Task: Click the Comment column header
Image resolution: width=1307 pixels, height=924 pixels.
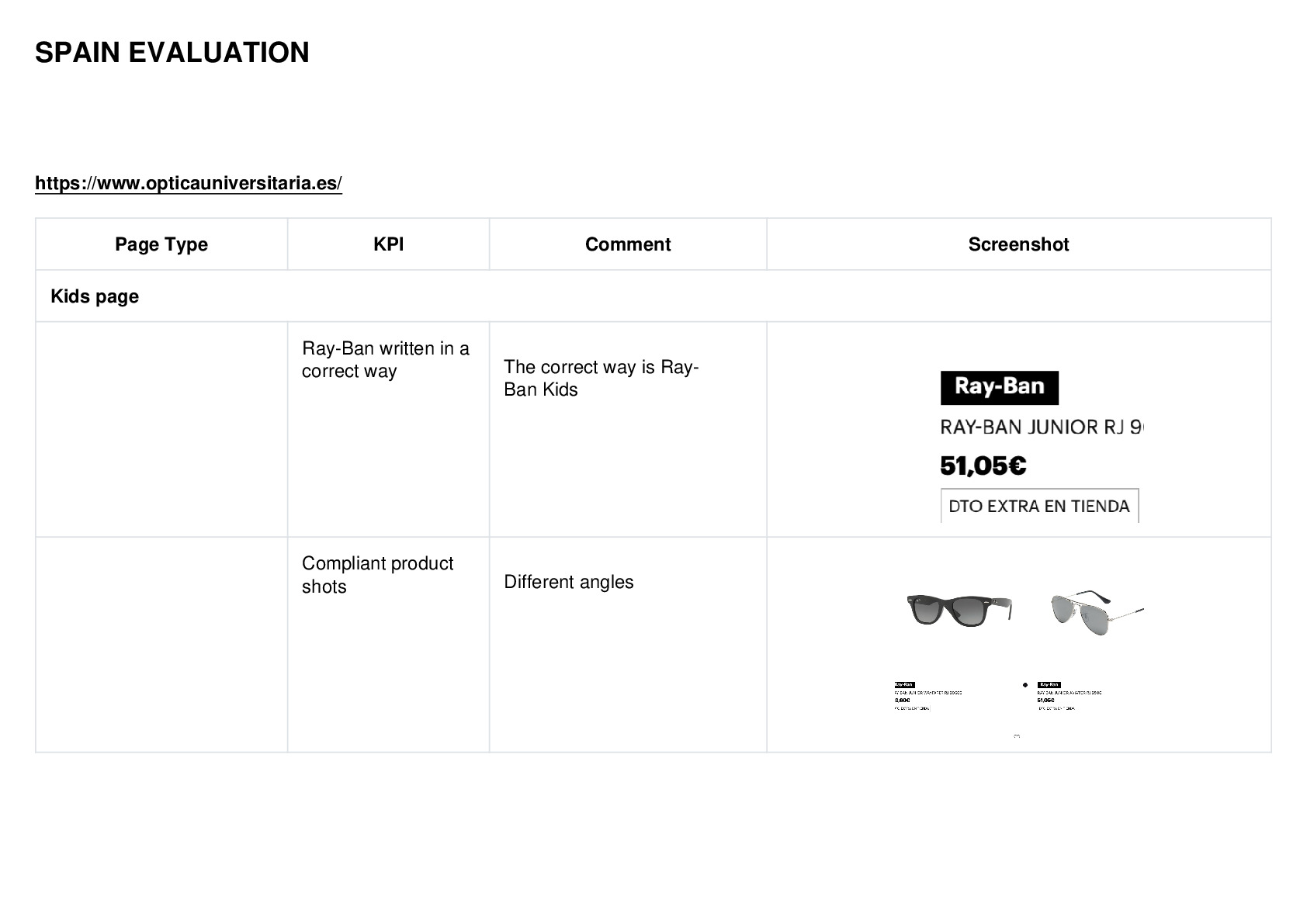Action: point(628,244)
